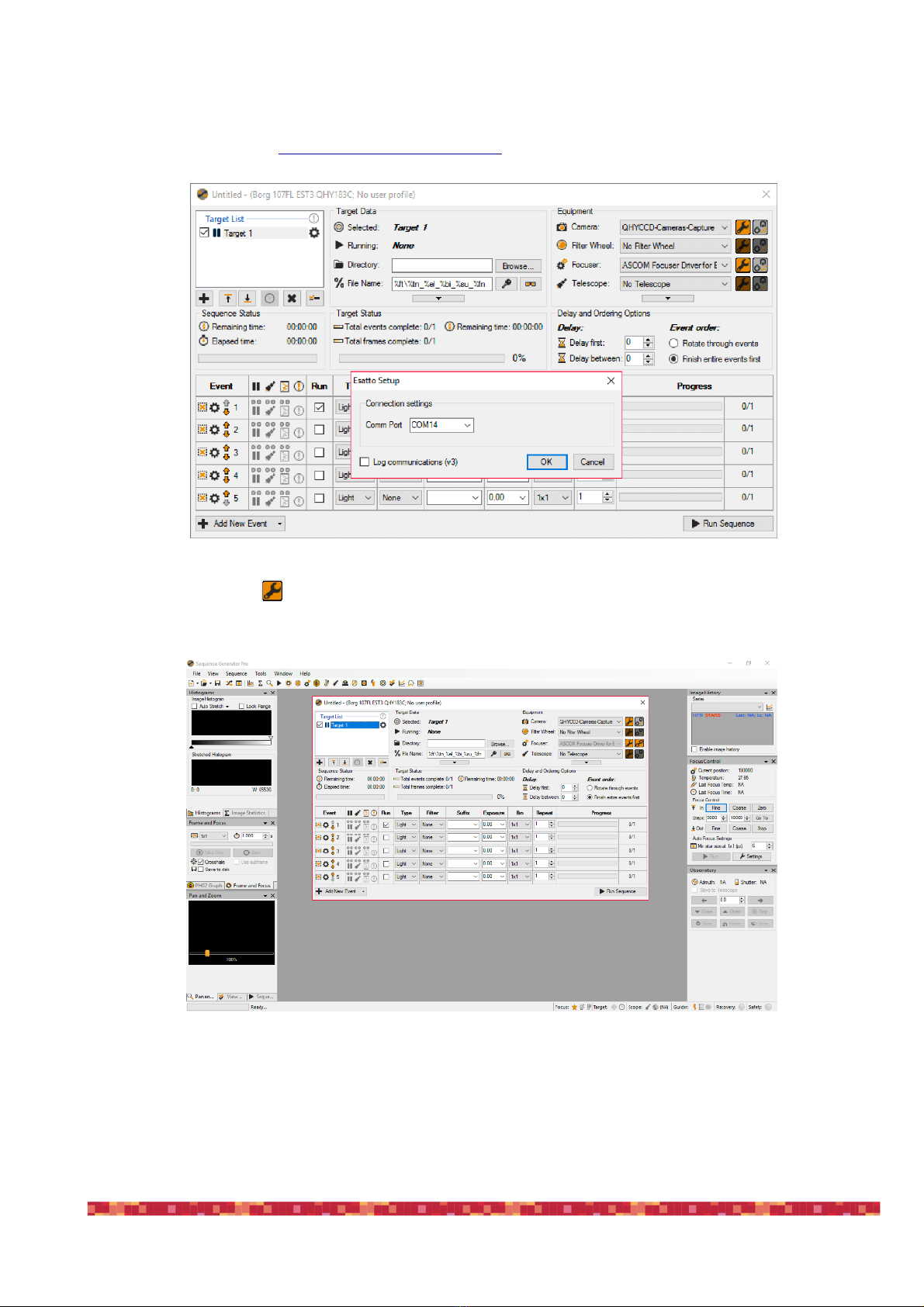Viewport: 924px width, 1307px height.
Task: Open the Telescope dropdown, upper screenshot
Action: pos(675,284)
